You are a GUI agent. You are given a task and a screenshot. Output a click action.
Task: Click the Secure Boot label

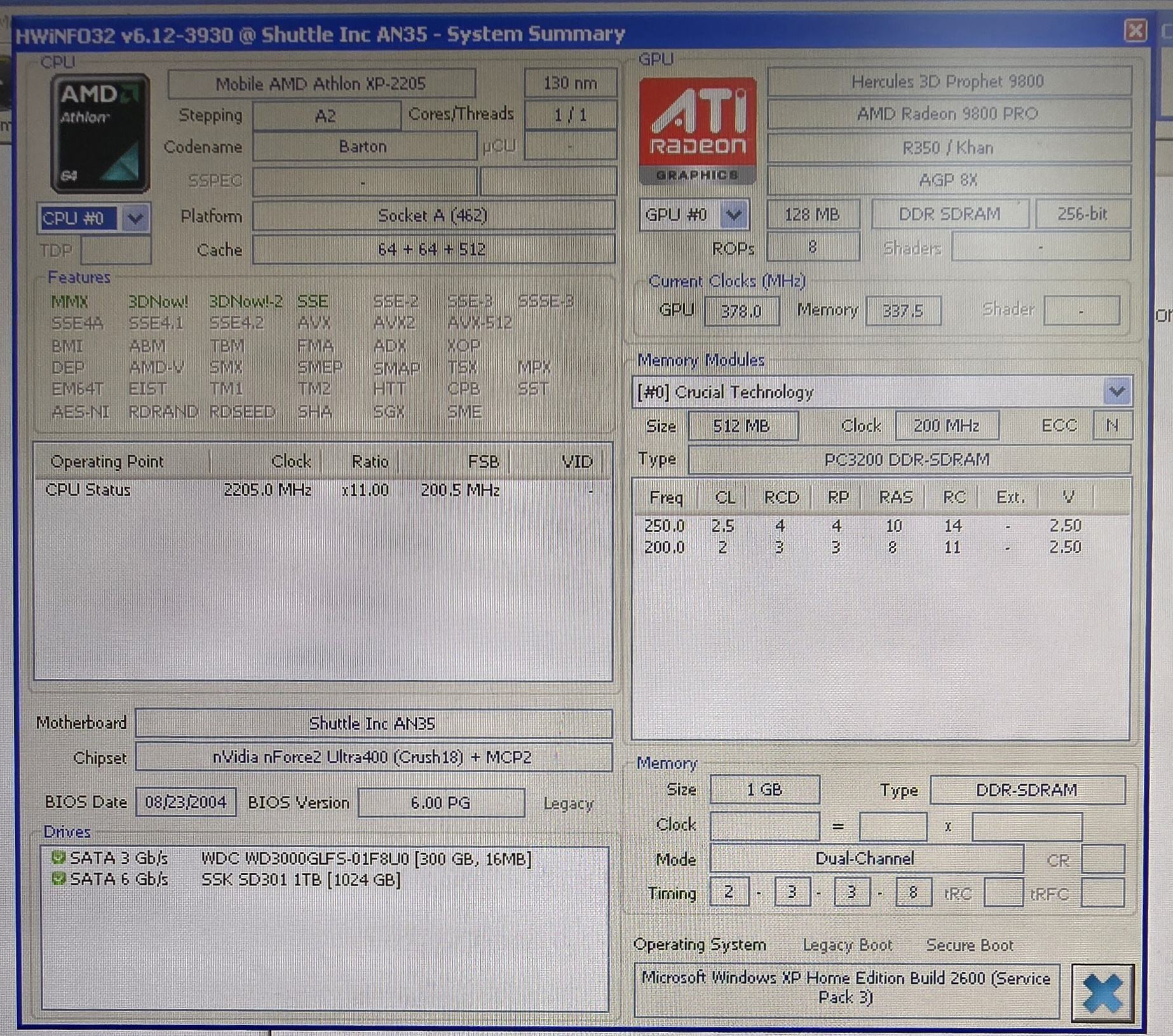[x=970, y=945]
